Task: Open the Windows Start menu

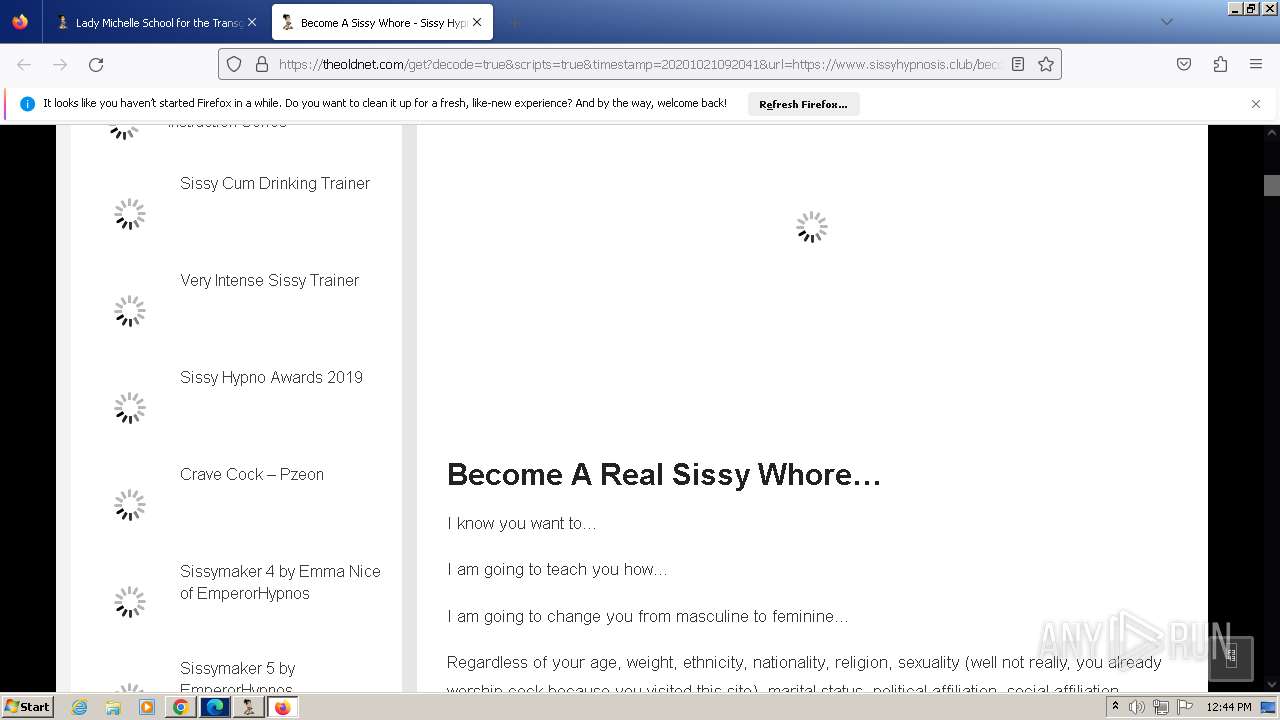Action: tap(27, 706)
